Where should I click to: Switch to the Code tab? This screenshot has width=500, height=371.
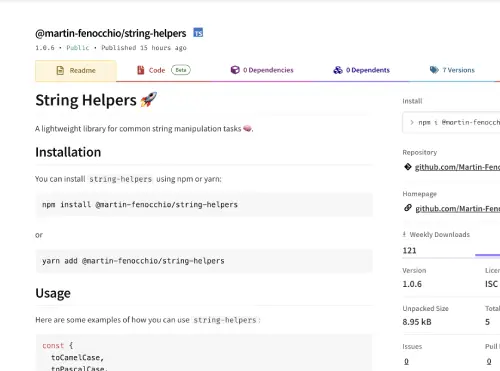(163, 70)
